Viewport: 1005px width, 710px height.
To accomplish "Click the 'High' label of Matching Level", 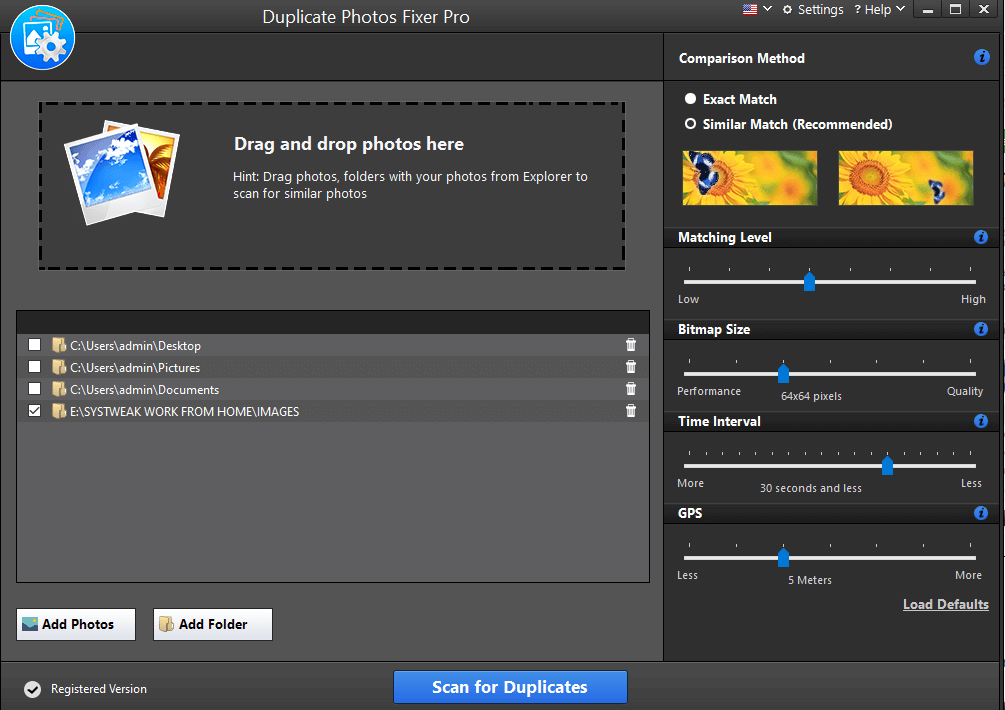I will [973, 299].
